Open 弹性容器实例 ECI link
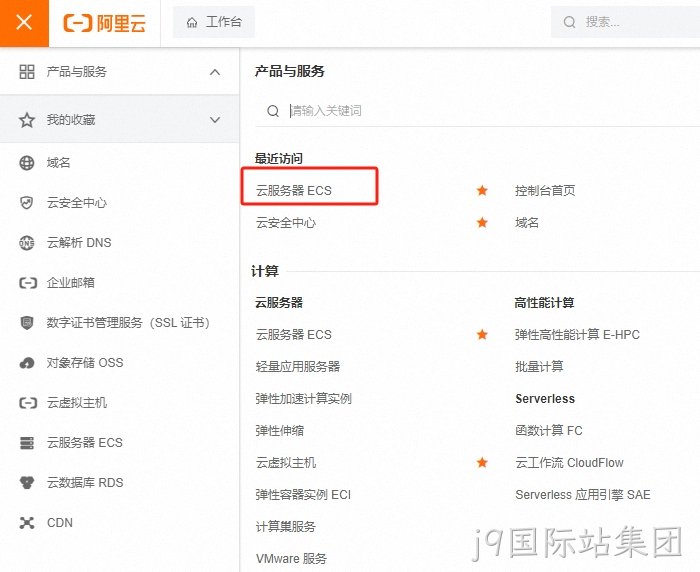The width and height of the screenshot is (700, 572). (x=304, y=495)
